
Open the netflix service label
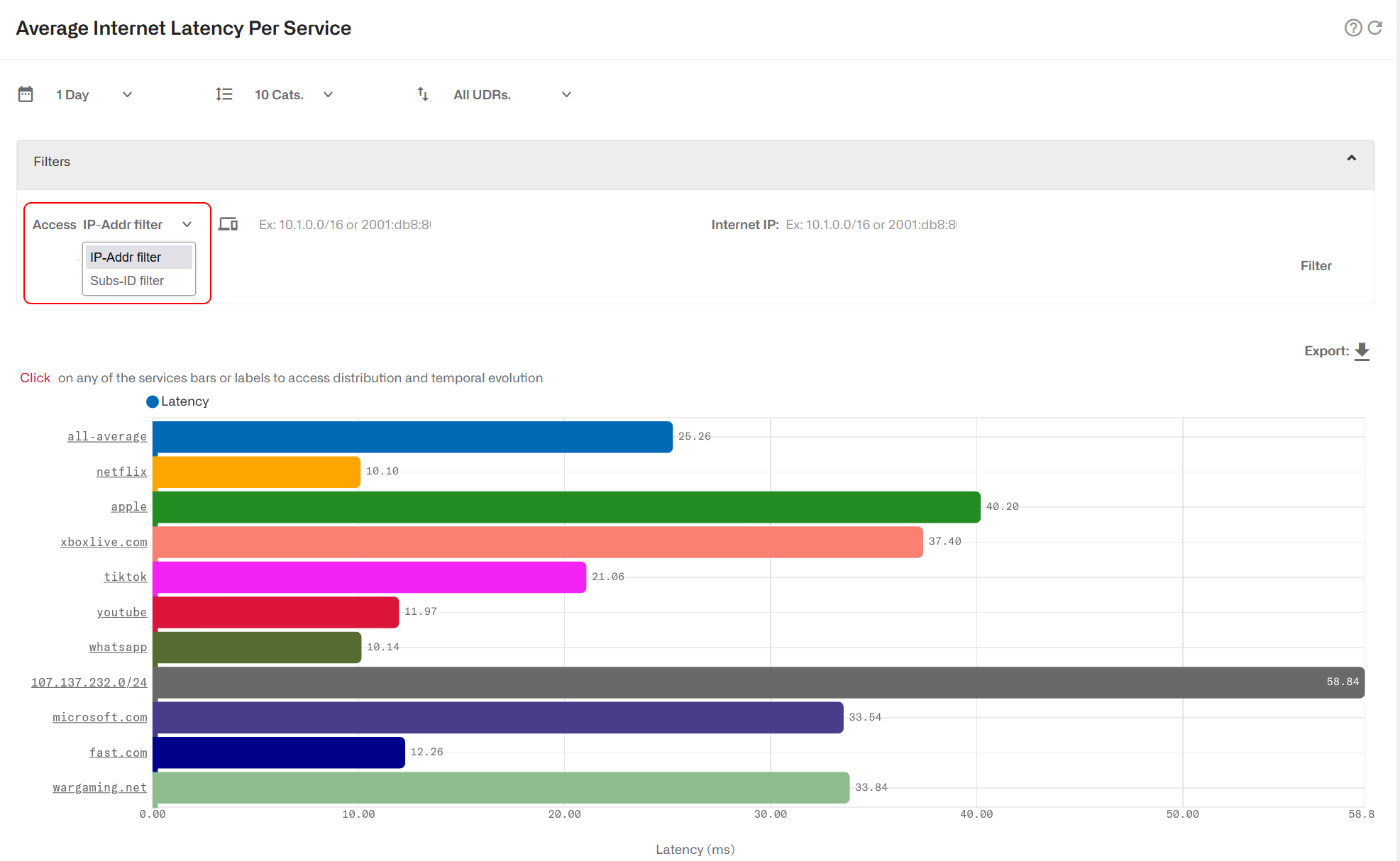pyautogui.click(x=122, y=472)
